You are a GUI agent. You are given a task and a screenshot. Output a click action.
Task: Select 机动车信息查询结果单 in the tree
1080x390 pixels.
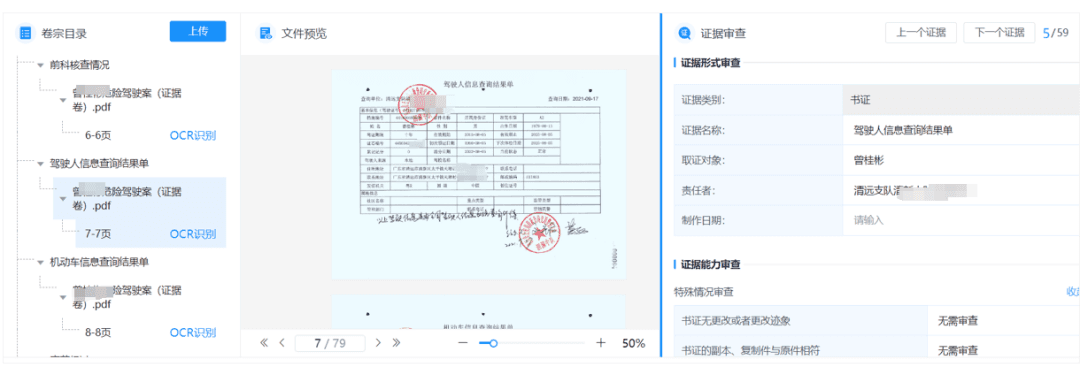pos(99,263)
